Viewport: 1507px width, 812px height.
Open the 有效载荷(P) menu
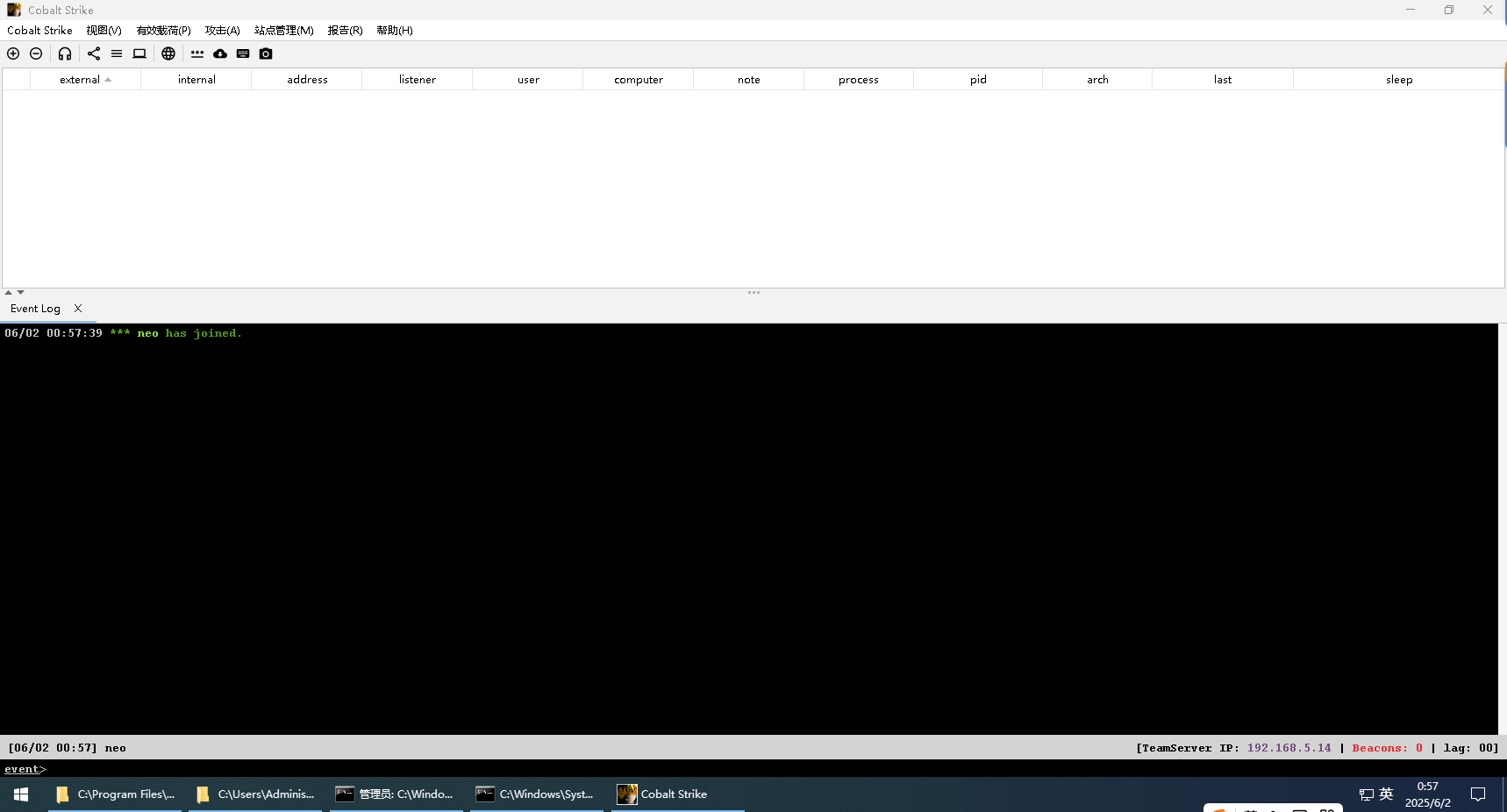point(163,30)
